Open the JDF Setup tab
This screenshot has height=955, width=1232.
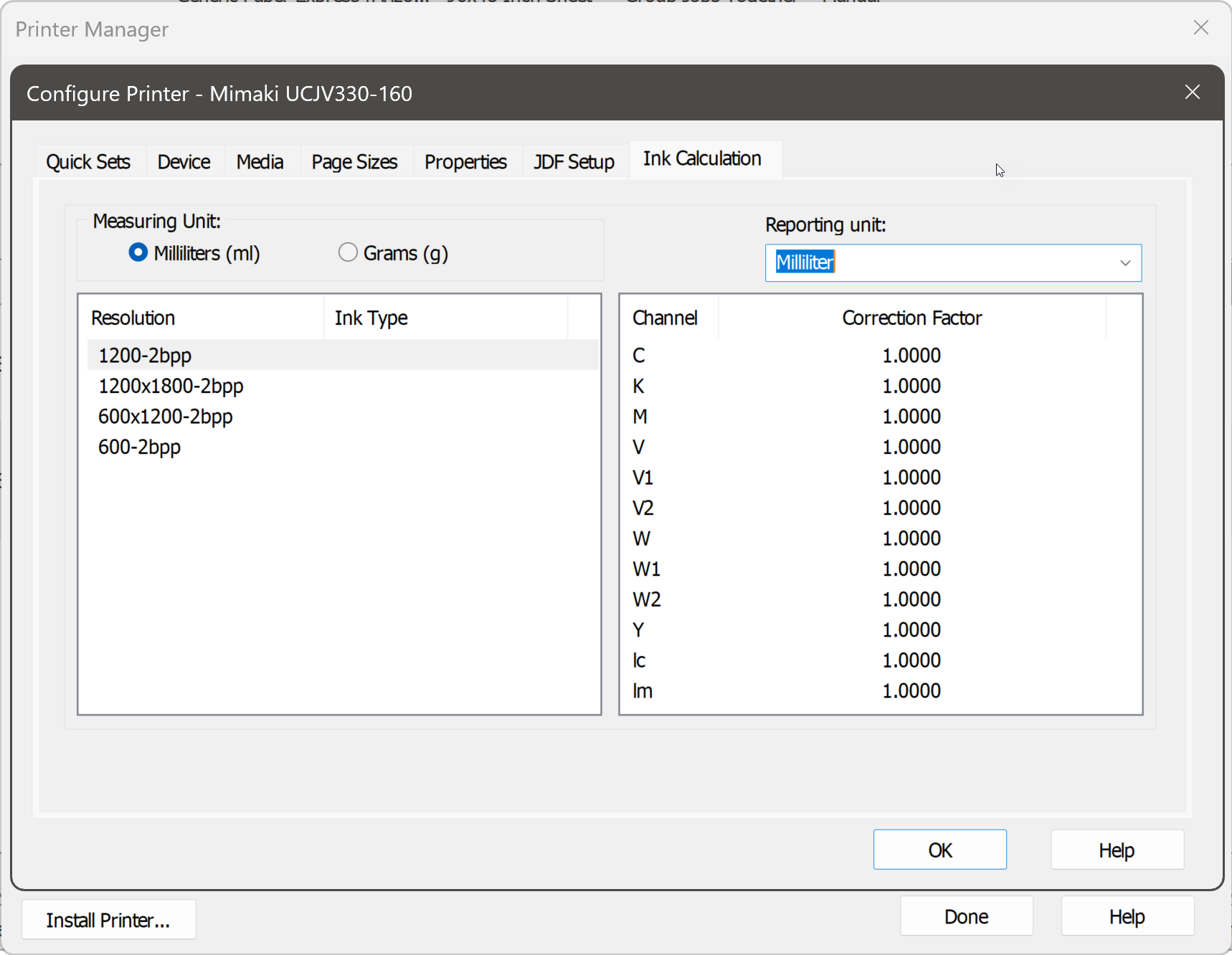(x=574, y=162)
